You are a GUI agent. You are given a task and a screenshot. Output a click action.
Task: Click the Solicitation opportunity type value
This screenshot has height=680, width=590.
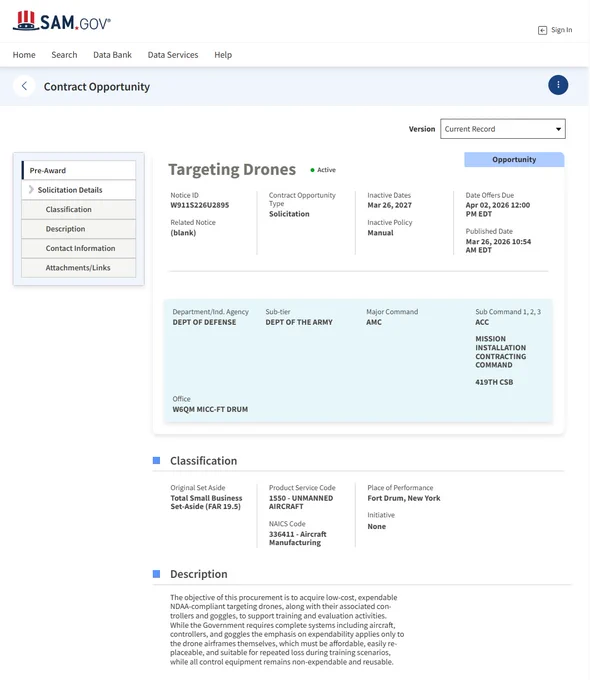[x=289, y=214]
